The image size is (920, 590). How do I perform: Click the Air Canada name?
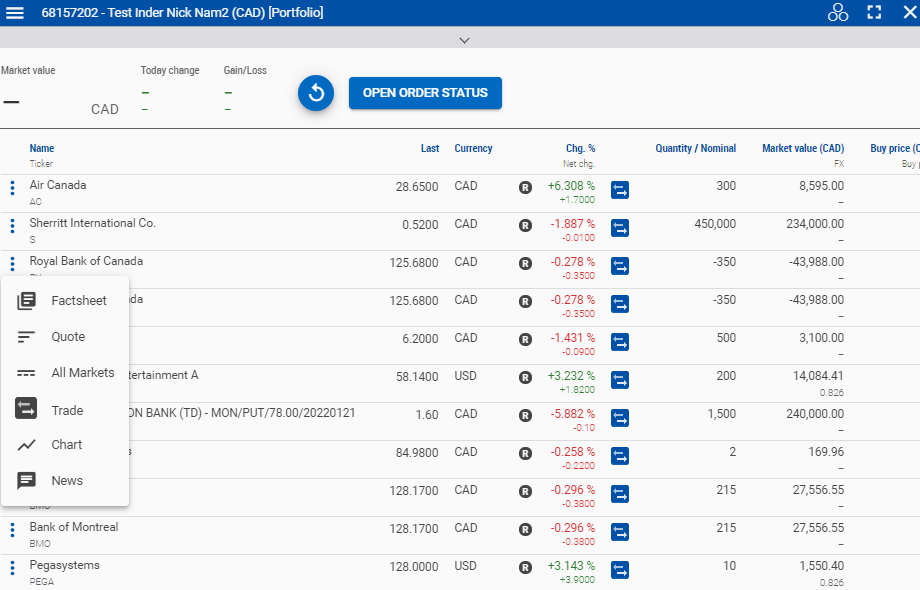tap(58, 185)
